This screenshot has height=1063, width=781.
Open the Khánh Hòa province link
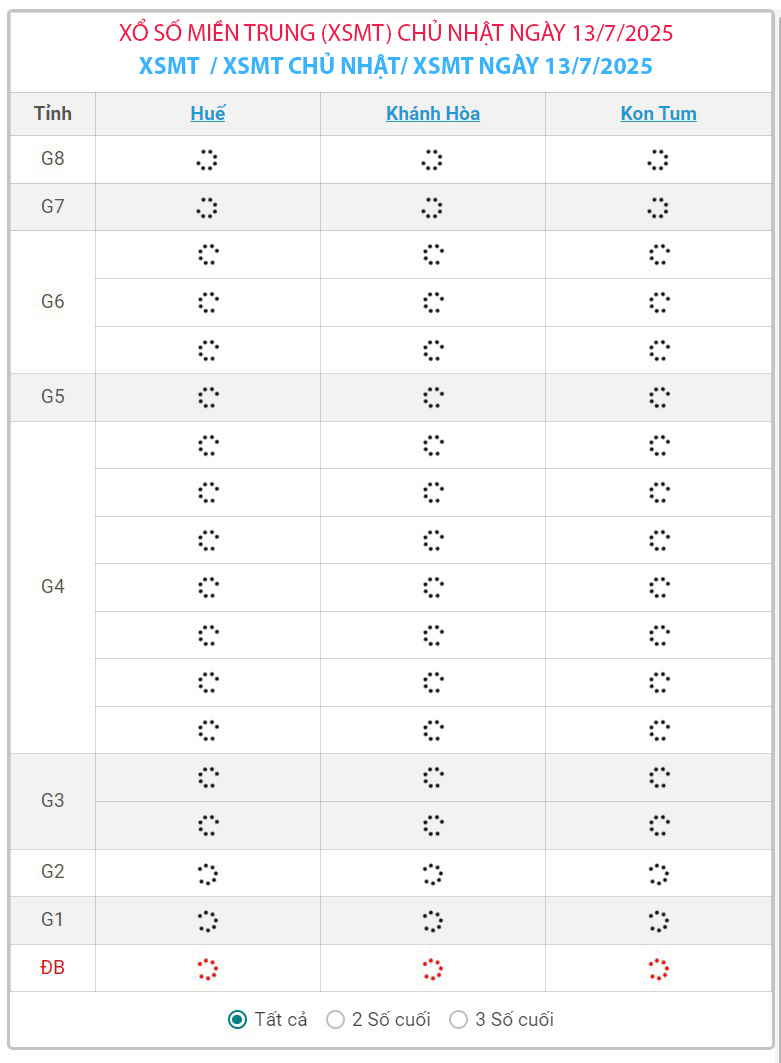[x=433, y=113]
